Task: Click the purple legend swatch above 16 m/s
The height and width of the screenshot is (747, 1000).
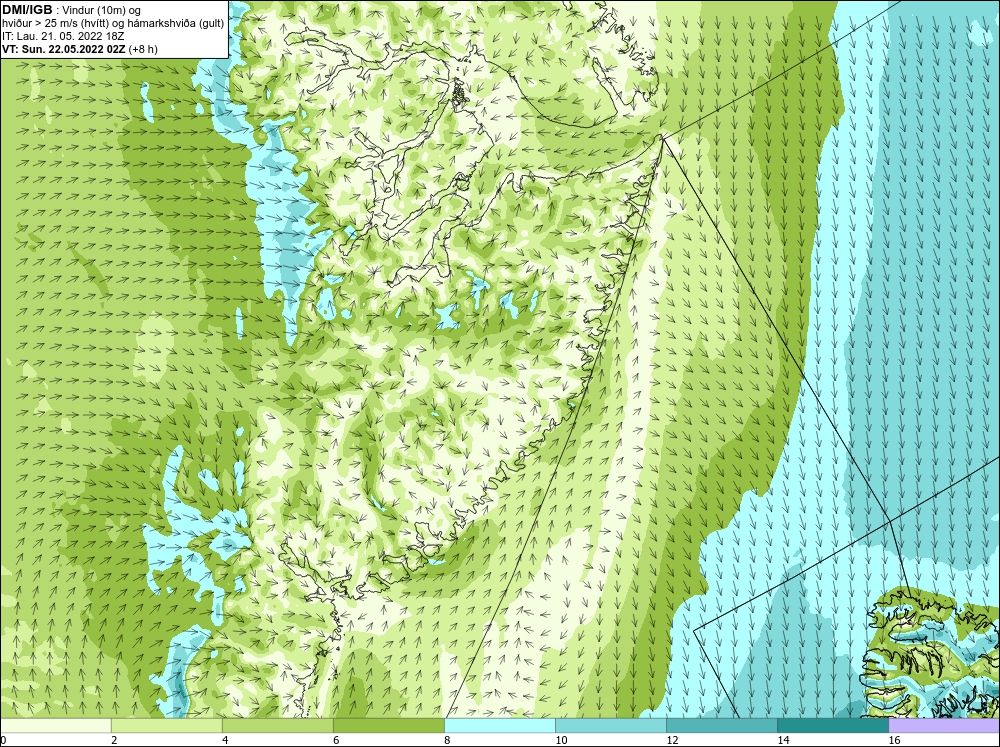Action: click(944, 726)
